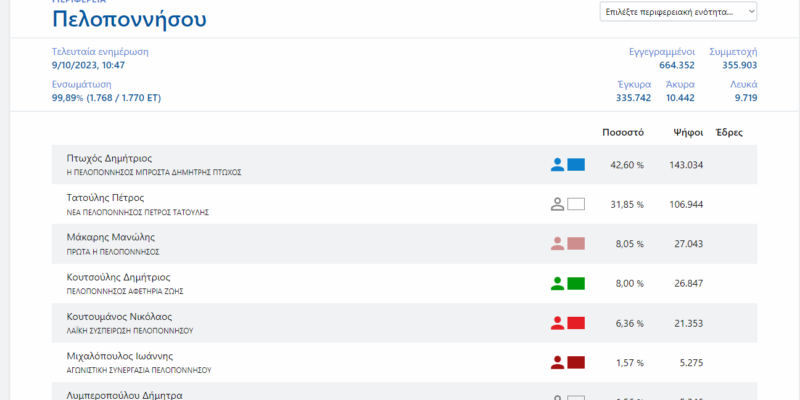Click the Ποσοστό column header
Viewport: 800px width, 400px height.
622,132
